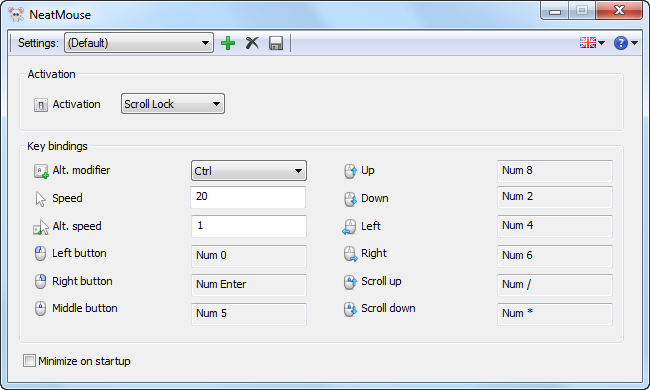Viewport: 650px width, 390px height.
Task: Select the Left button binding field Num 0
Action: click(249, 256)
